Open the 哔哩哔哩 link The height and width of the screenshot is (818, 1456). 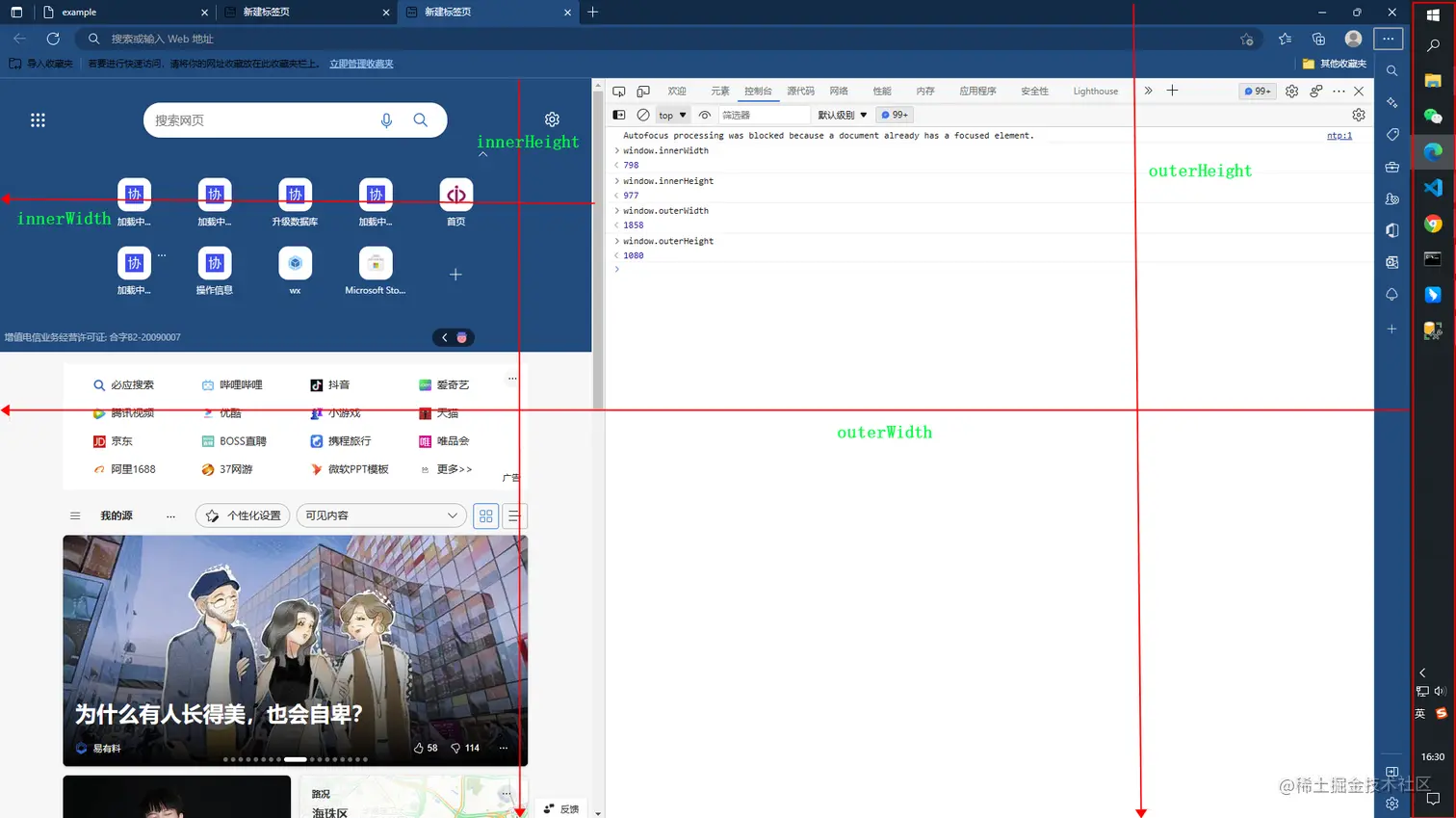tap(232, 384)
